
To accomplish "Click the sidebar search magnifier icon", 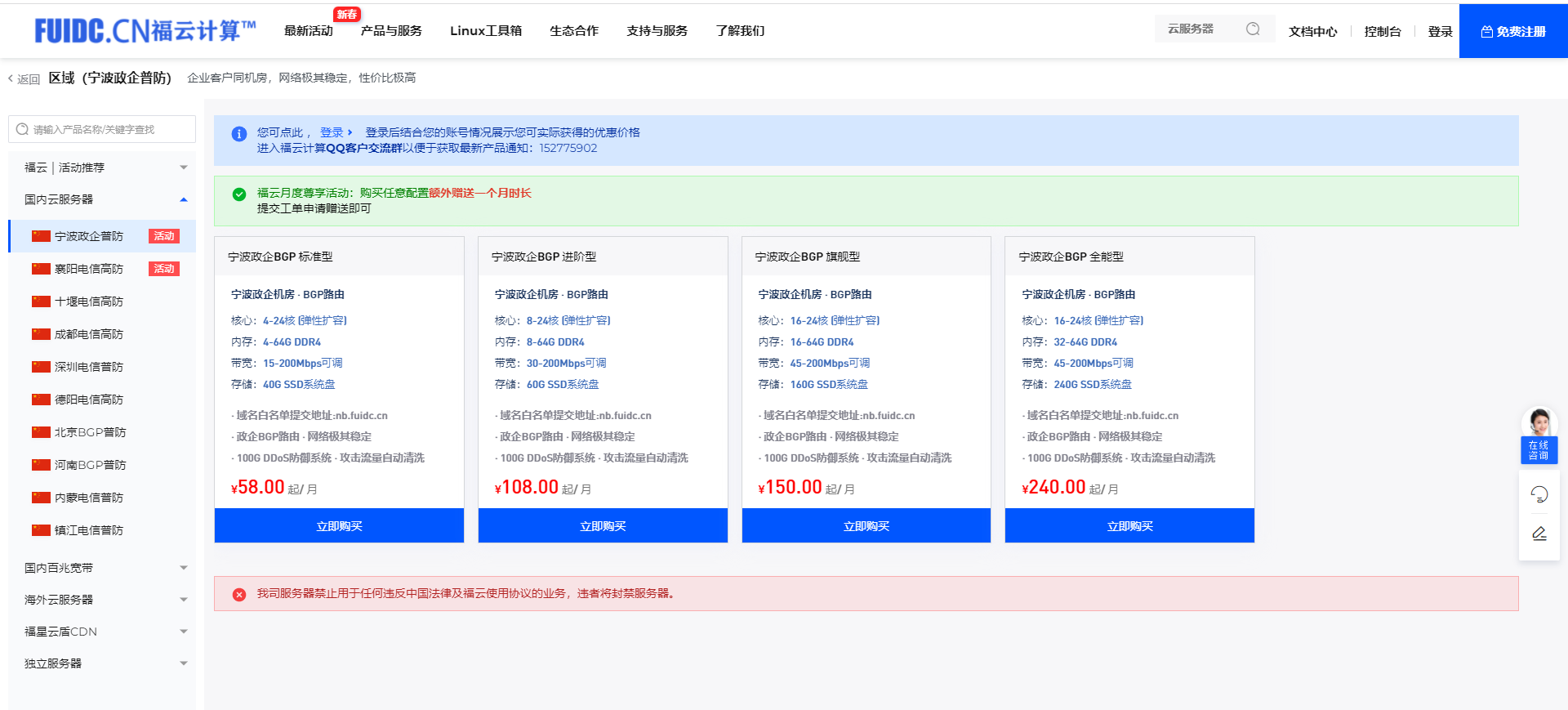I will coord(23,129).
